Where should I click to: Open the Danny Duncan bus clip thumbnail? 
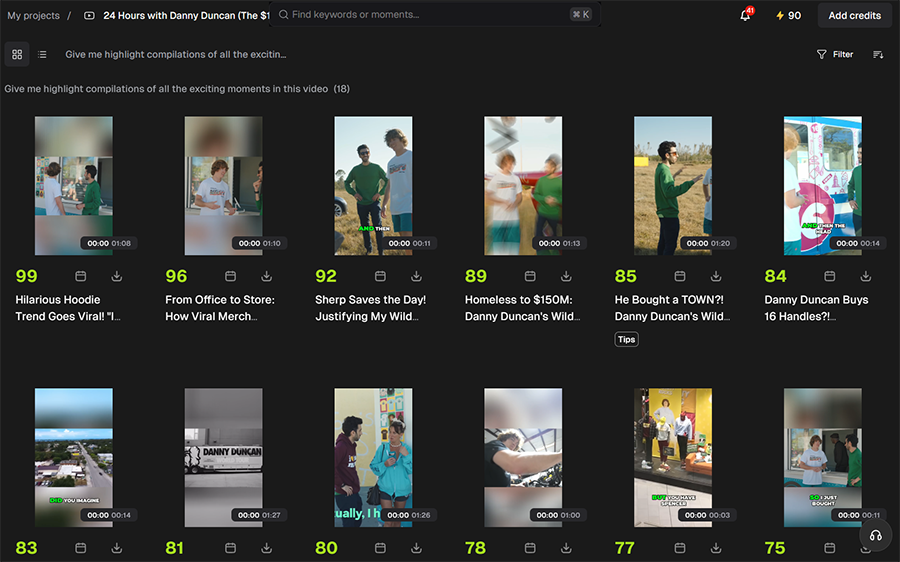223,458
